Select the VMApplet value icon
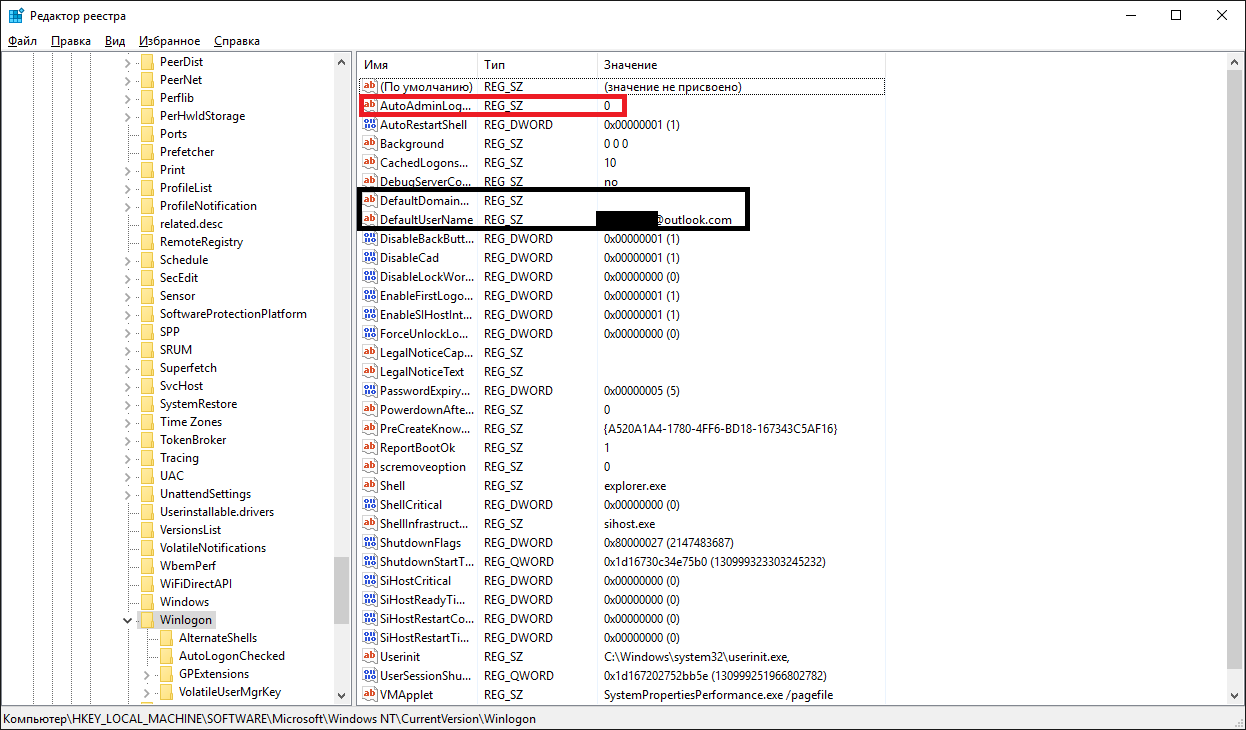Image resolution: width=1246 pixels, height=730 pixels. click(x=370, y=695)
